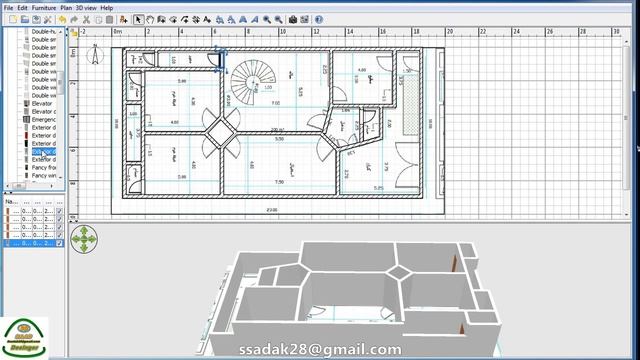
Task: Sort furniture list by the Na... column header
Action: click(x=11, y=202)
